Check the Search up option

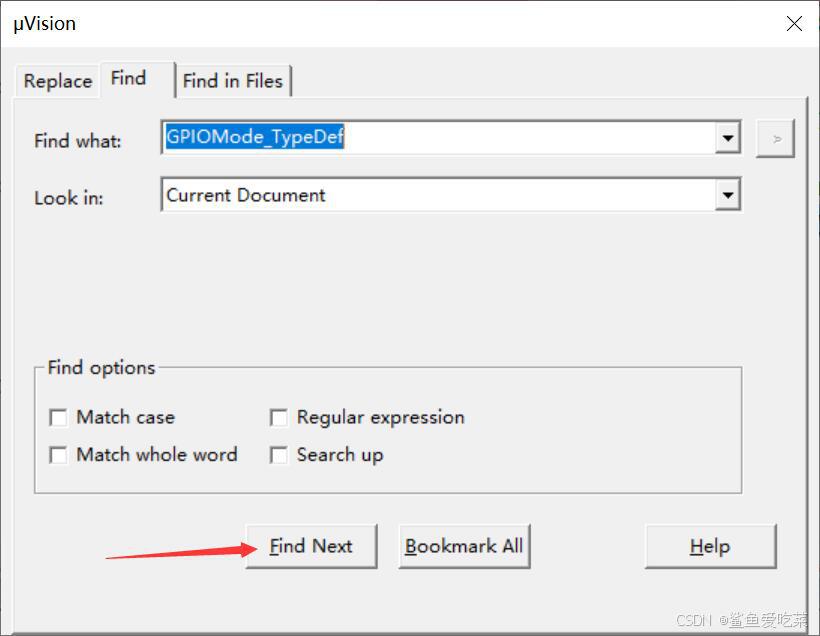click(x=279, y=455)
